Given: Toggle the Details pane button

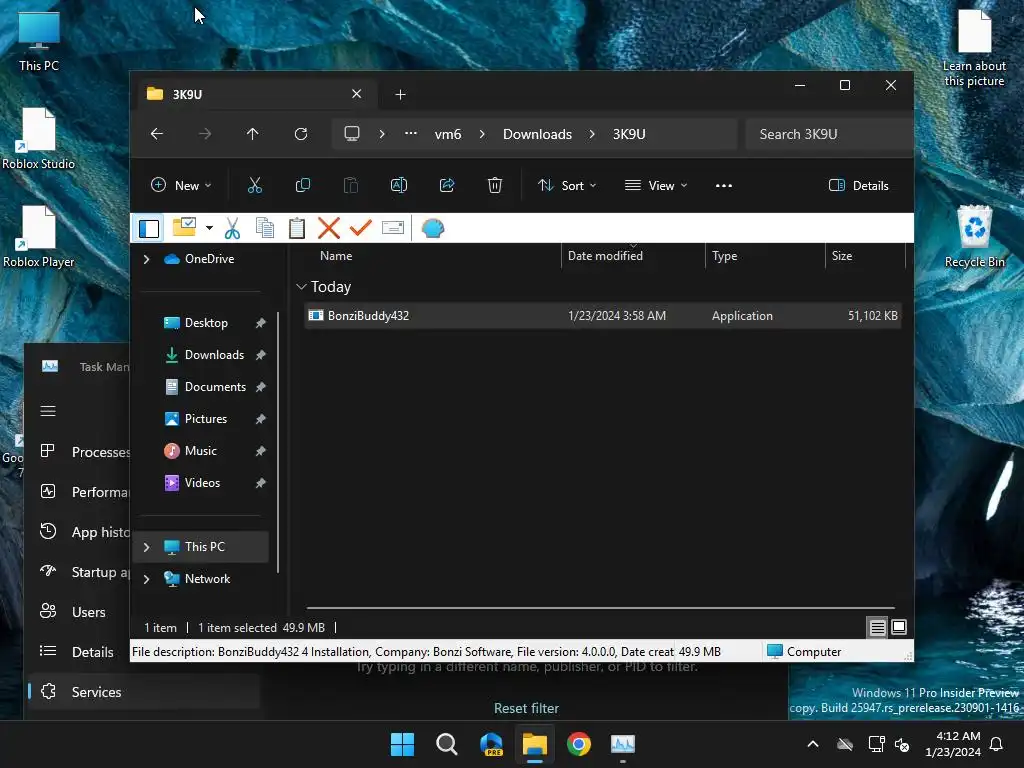Looking at the screenshot, I should [x=858, y=185].
